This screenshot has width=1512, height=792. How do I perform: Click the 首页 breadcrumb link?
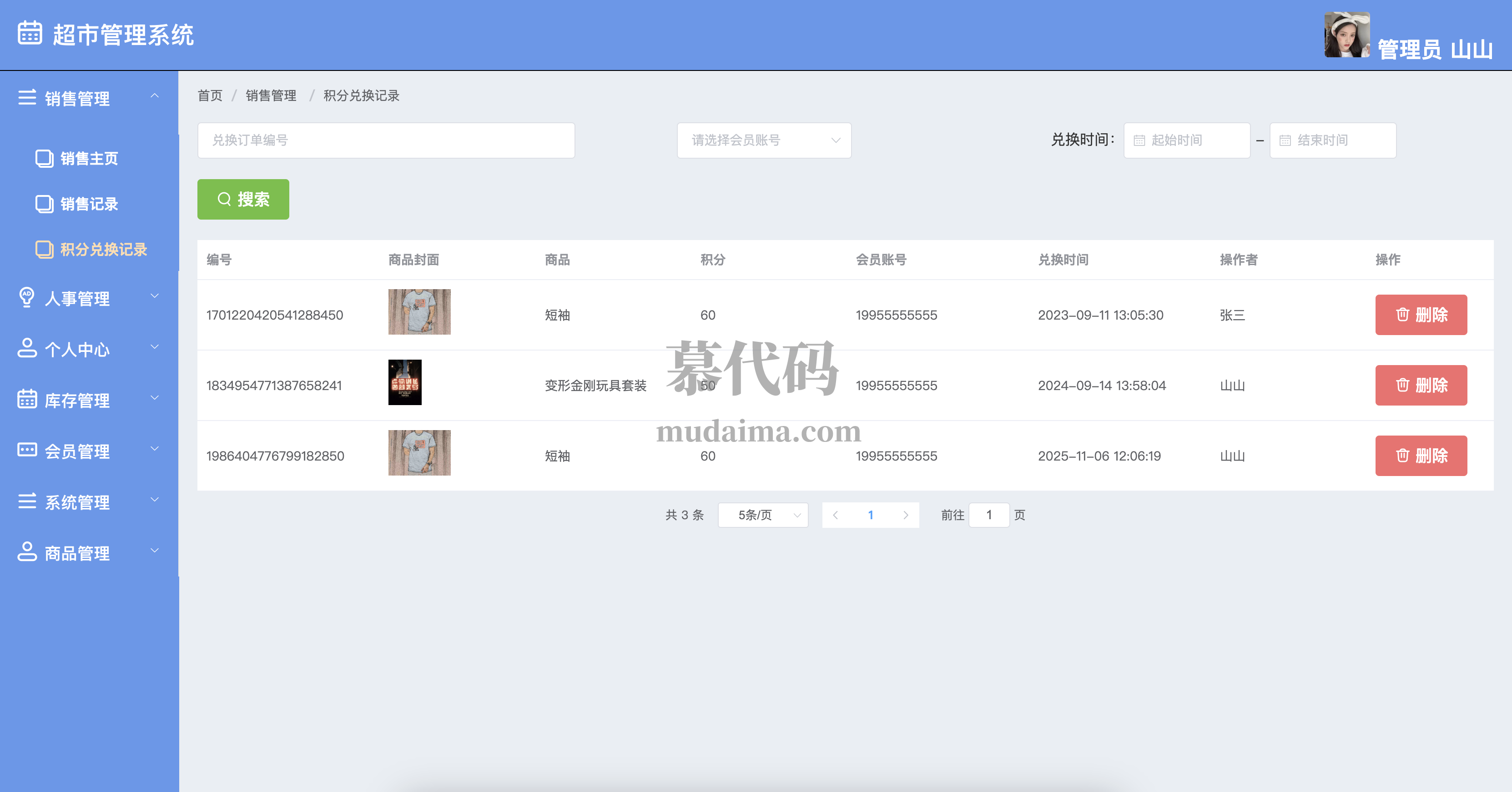point(210,95)
